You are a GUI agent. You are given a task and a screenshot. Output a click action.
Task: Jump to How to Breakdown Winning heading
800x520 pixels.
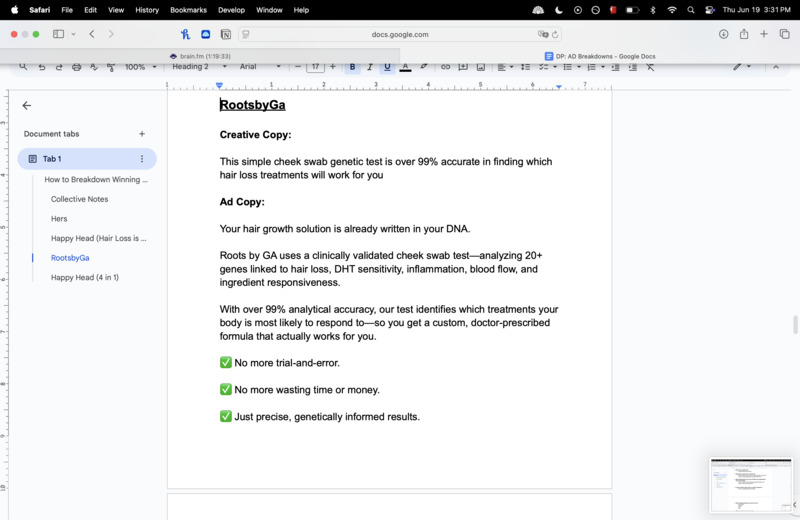pos(96,180)
